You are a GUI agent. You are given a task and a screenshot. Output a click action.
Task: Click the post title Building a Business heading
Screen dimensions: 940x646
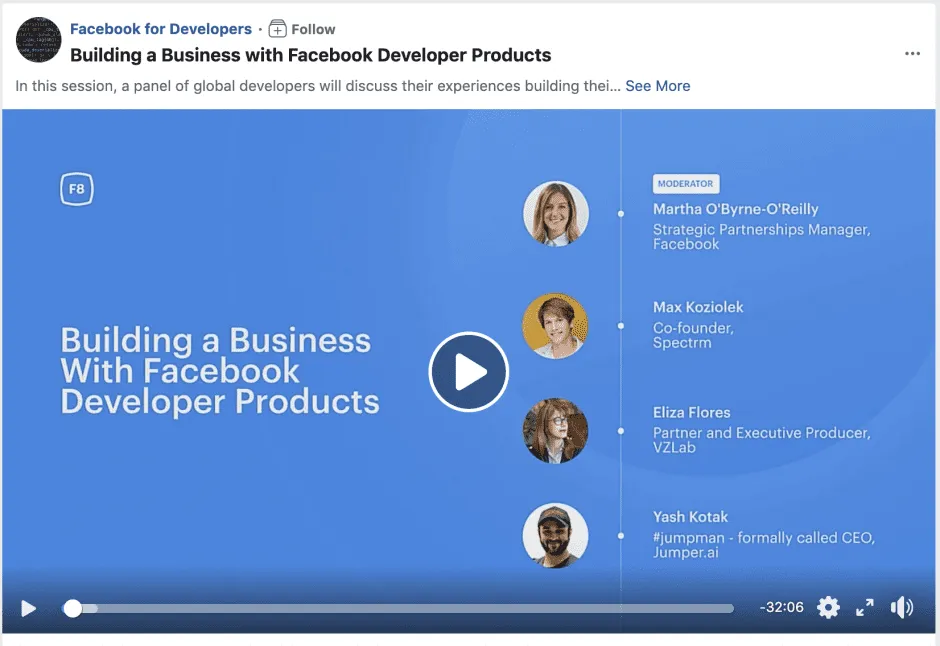311,55
